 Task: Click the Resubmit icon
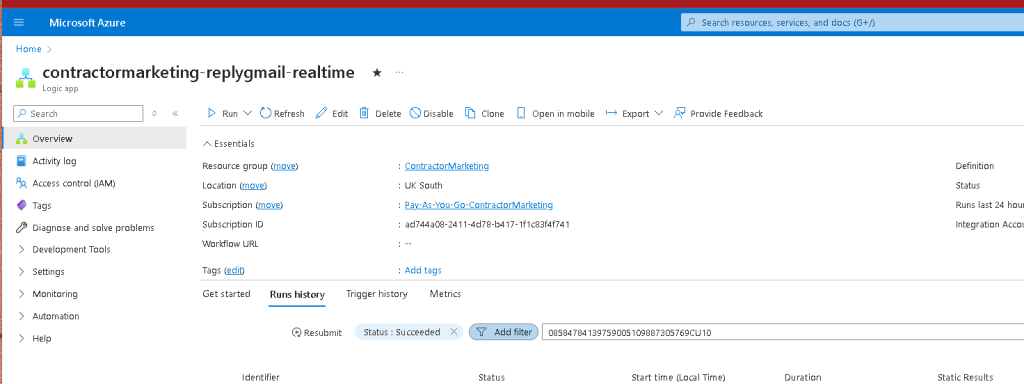tap(297, 332)
